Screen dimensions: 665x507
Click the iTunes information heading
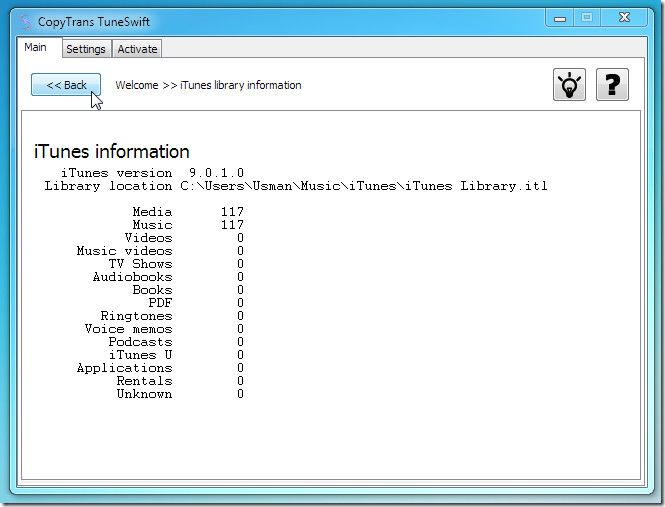click(x=112, y=151)
